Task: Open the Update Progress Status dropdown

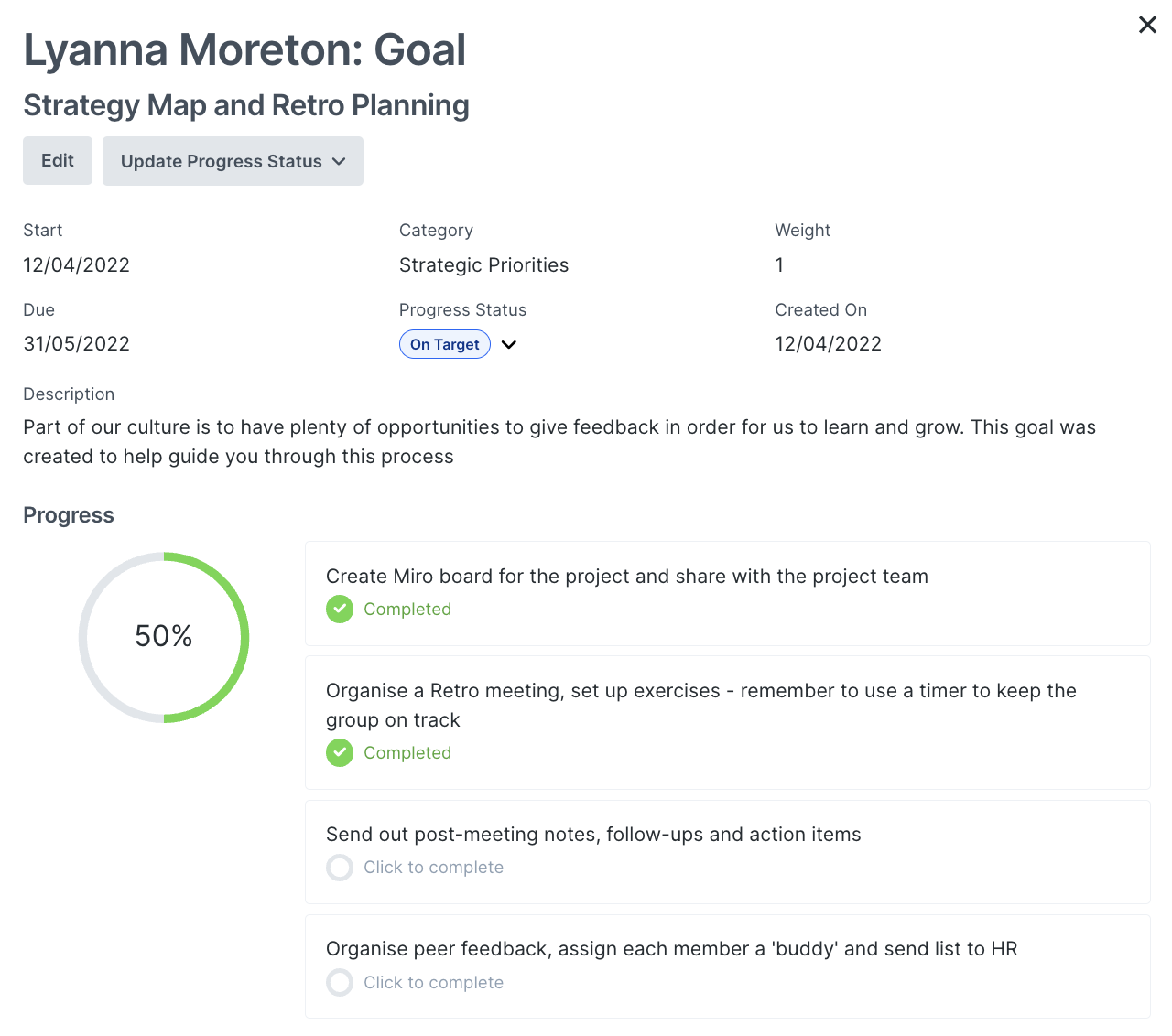Action: (233, 161)
